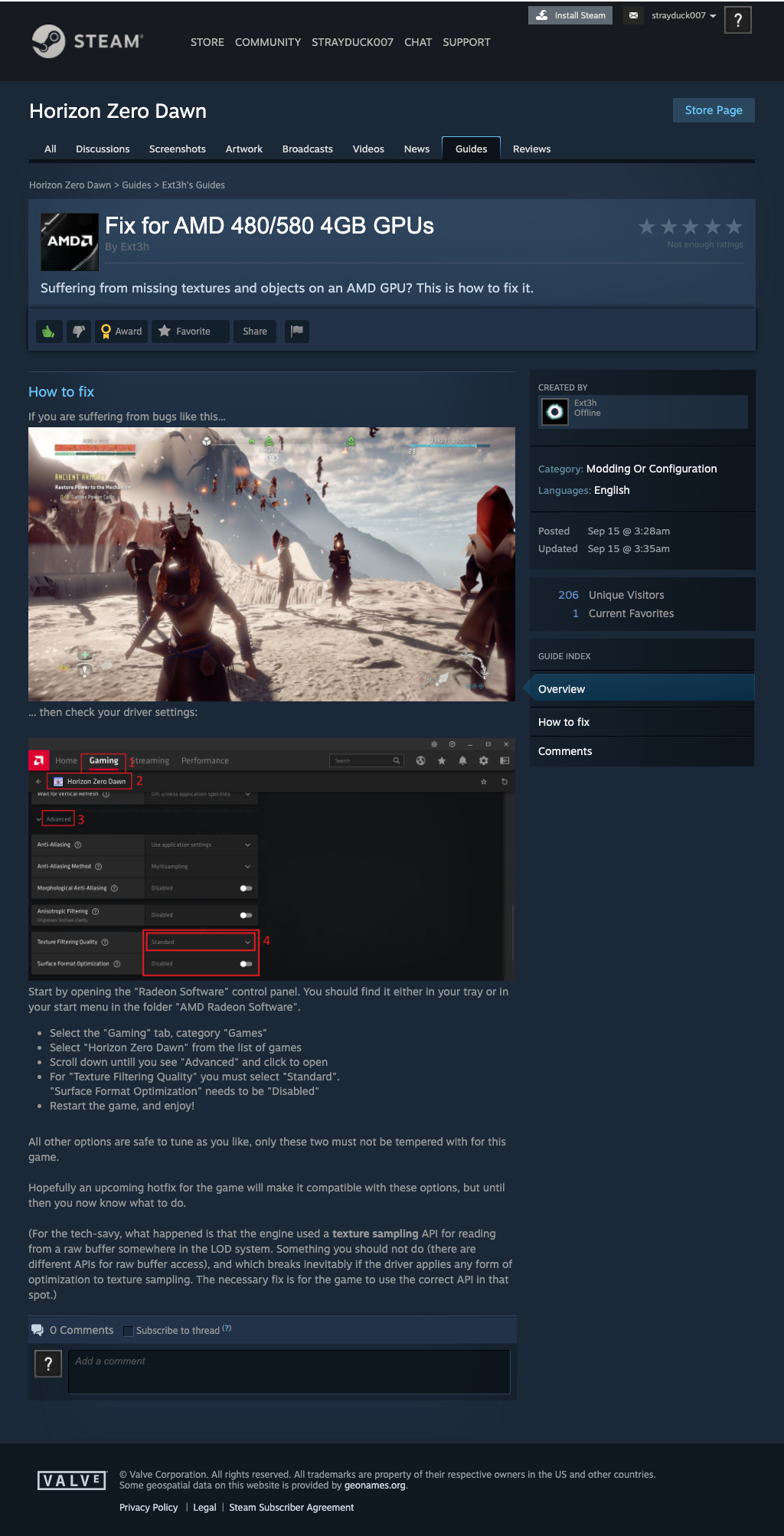
Task: Click the thumbs down rate icon
Action: (x=79, y=332)
